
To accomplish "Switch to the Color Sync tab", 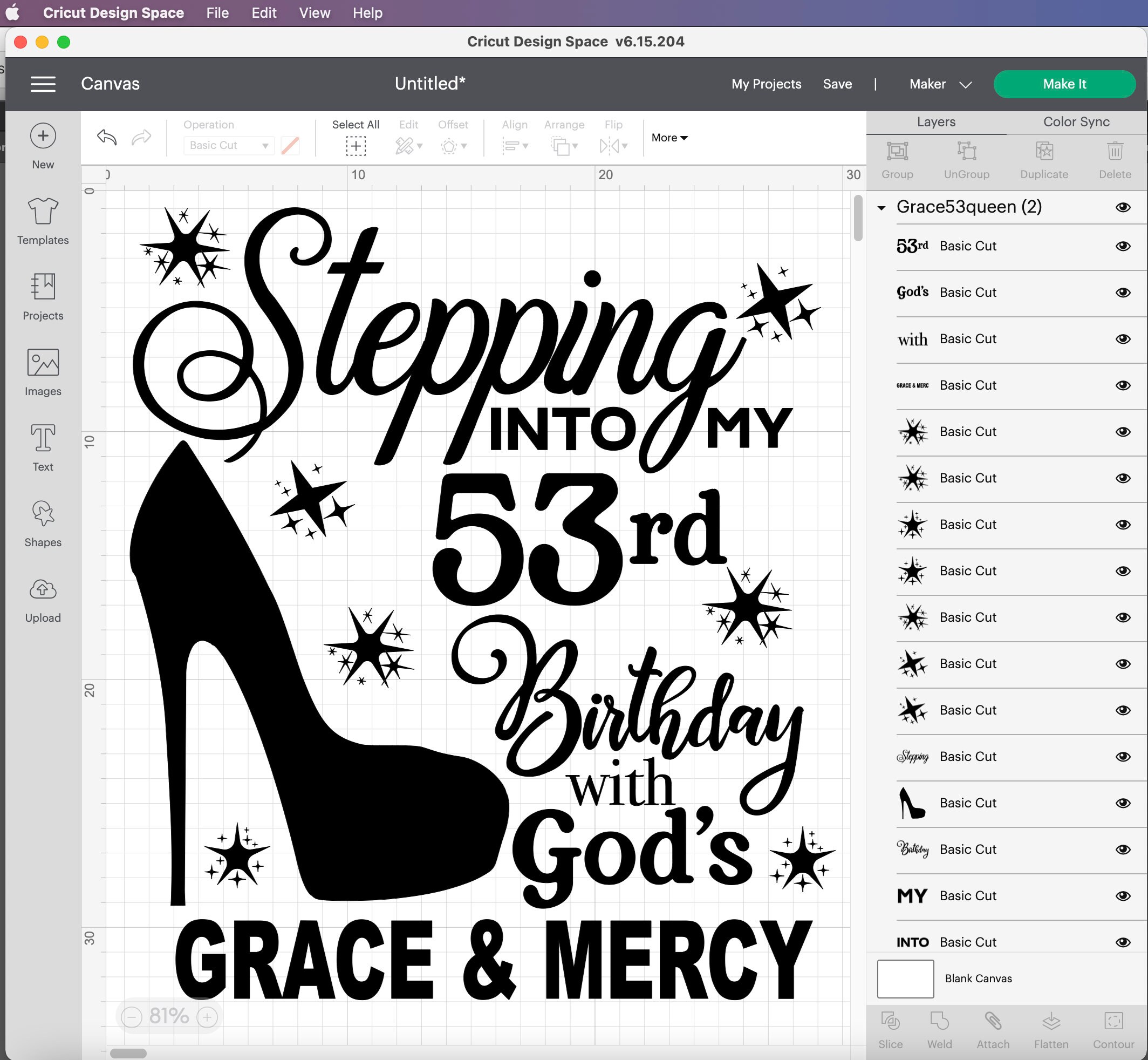I will pos(1076,121).
